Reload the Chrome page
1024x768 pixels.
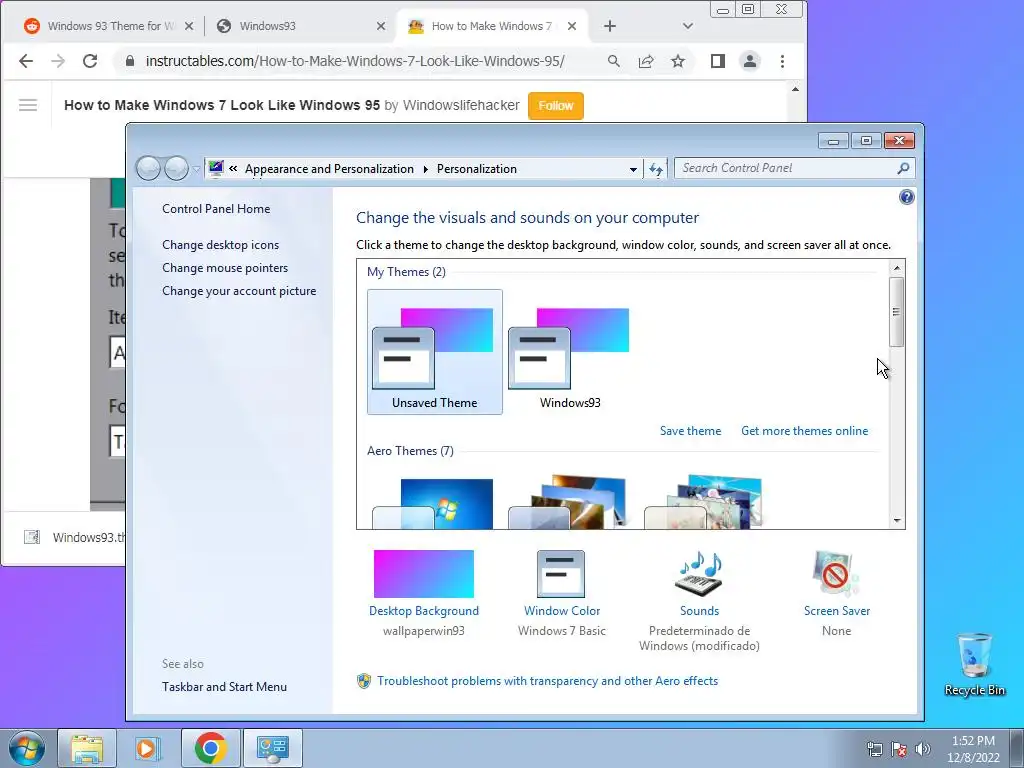point(90,61)
